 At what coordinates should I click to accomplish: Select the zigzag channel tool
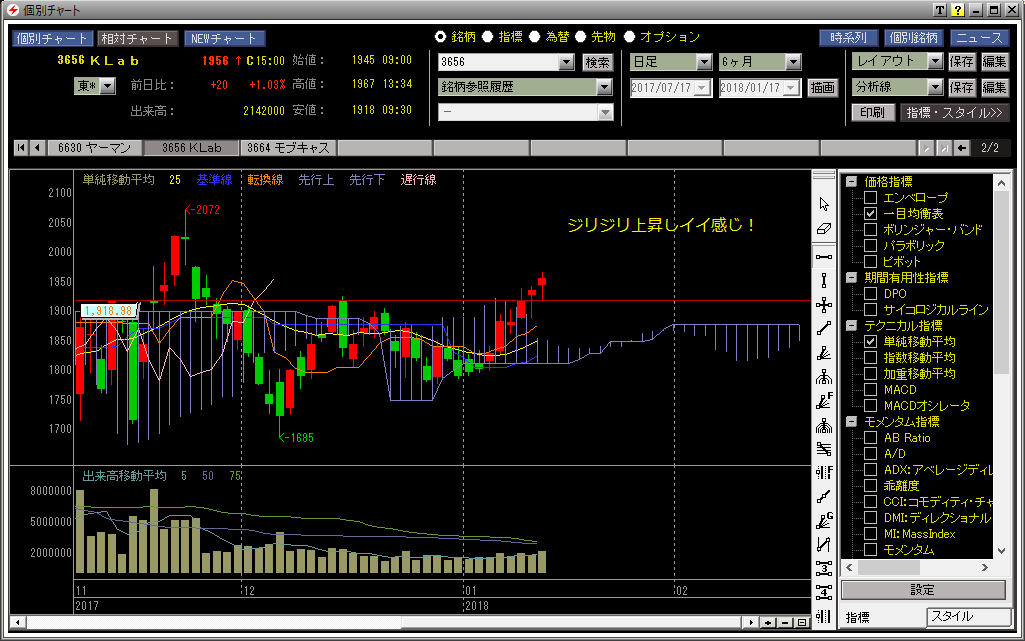(x=824, y=544)
